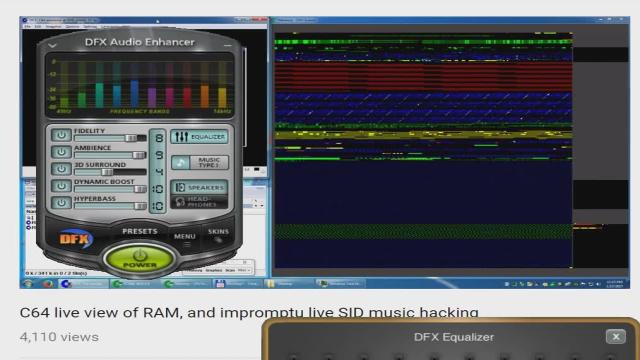Click the Dynamic Boost slider handle

140,189
